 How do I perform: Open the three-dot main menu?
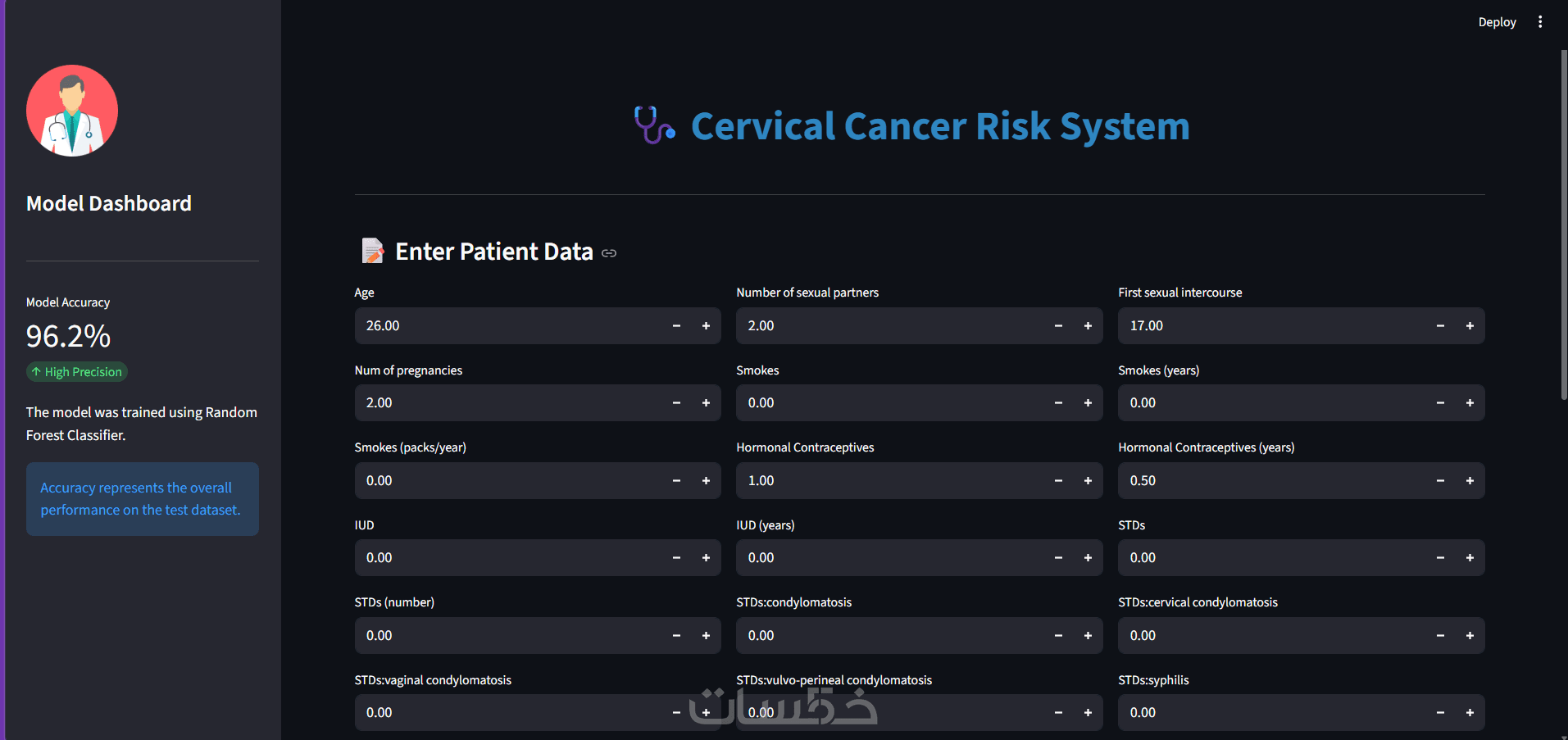click(x=1540, y=22)
